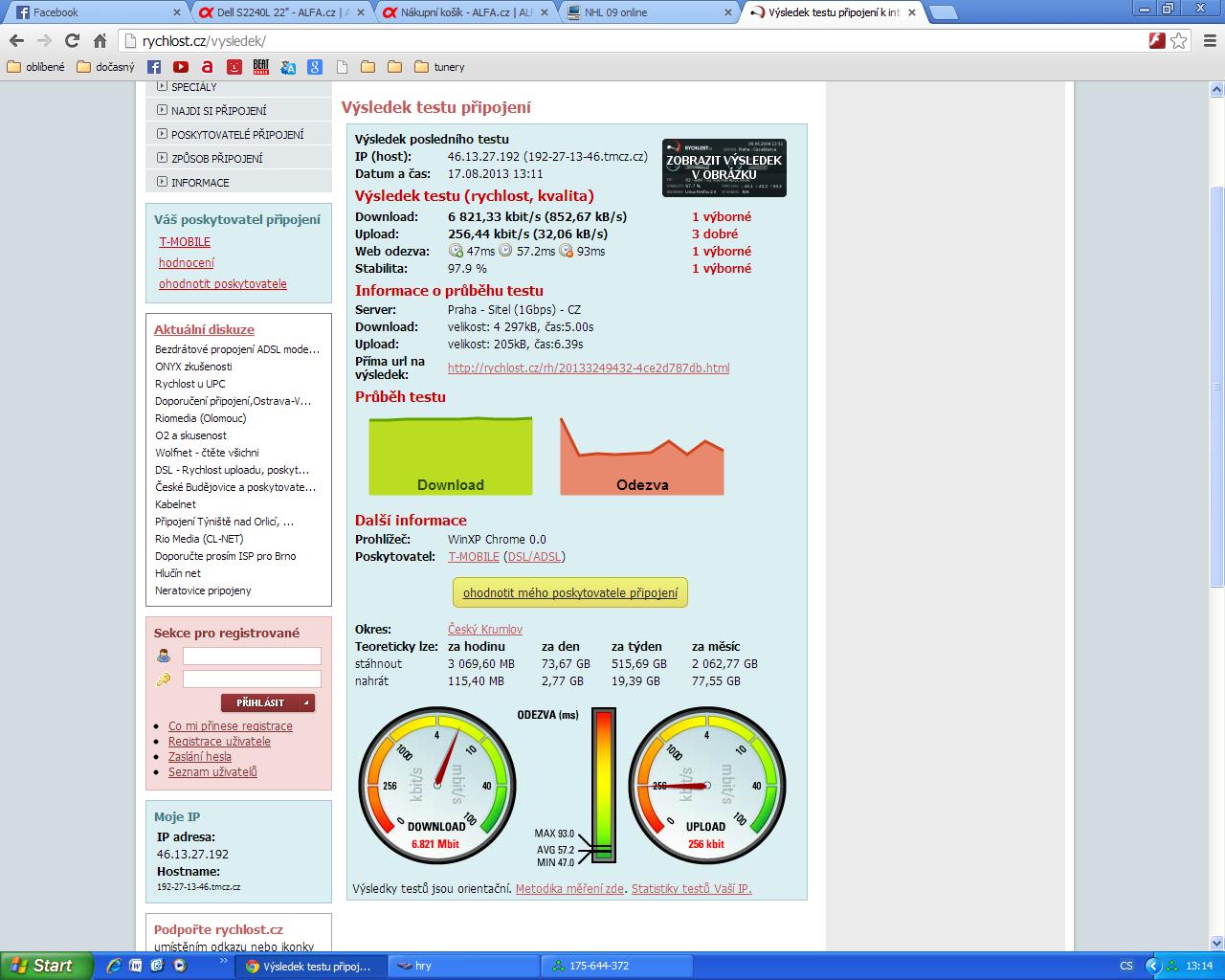
Task: Open discussion 'Riomedia (Olomouc)'
Action: coord(201,418)
